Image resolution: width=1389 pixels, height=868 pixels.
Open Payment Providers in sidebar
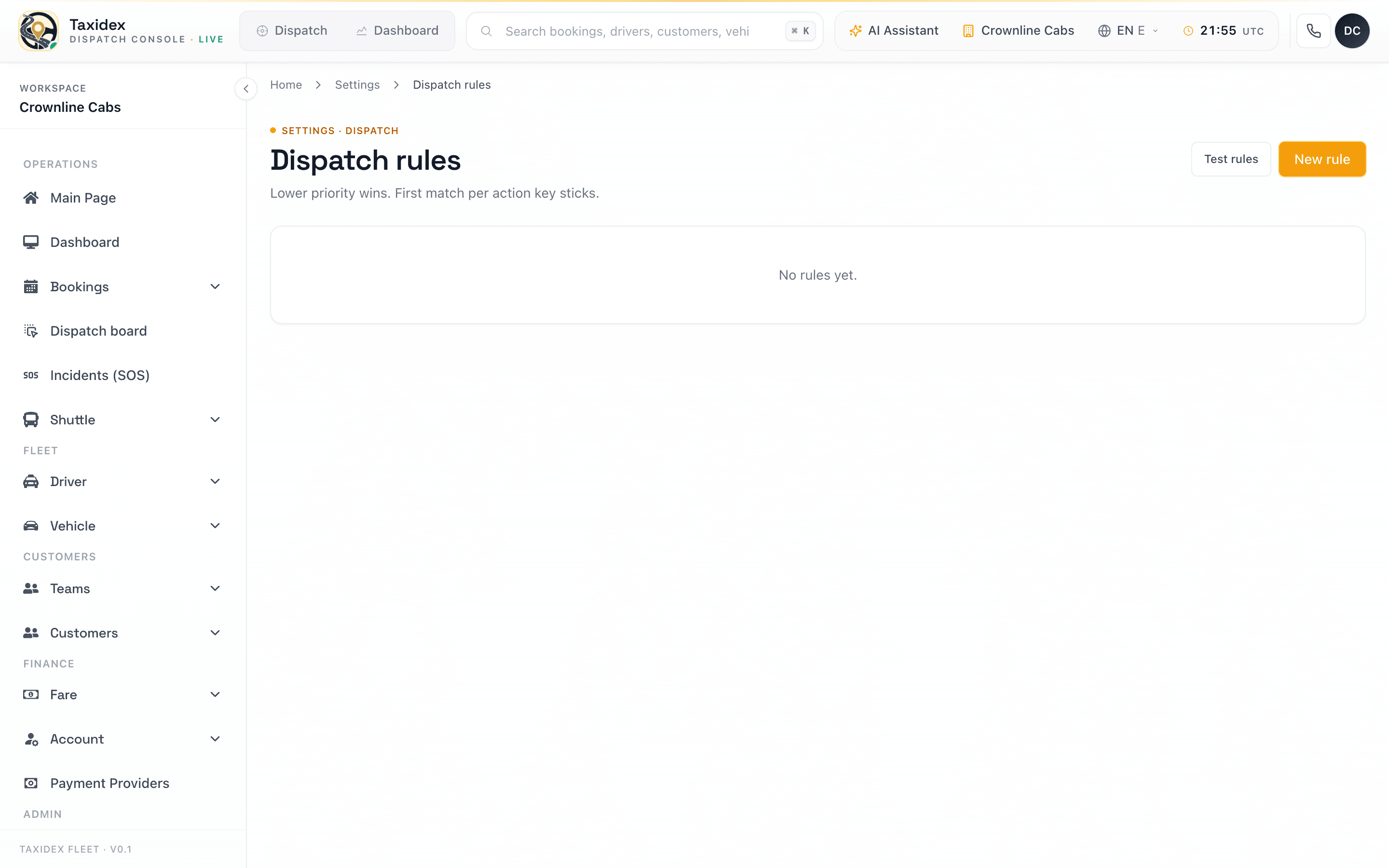(x=123, y=784)
